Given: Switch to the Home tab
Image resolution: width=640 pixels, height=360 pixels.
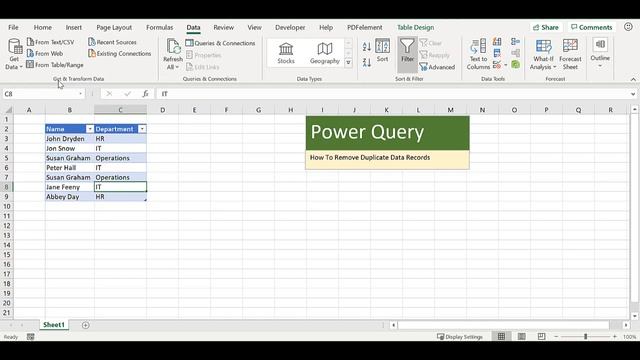Looking at the screenshot, I should point(42,27).
